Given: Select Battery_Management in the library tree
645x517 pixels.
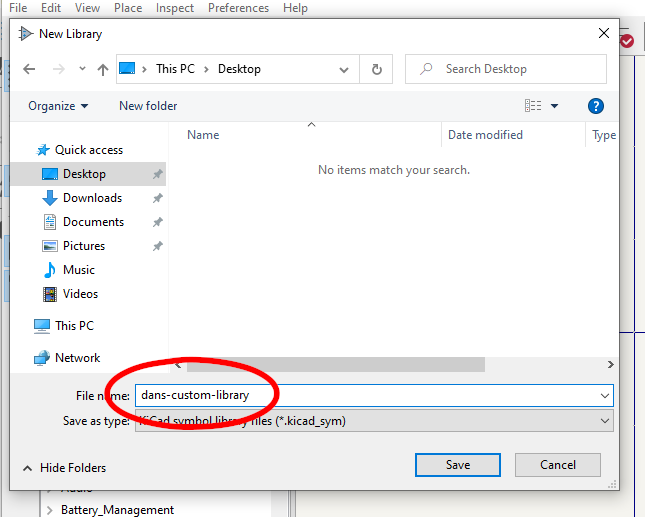Looking at the screenshot, I should (117, 510).
